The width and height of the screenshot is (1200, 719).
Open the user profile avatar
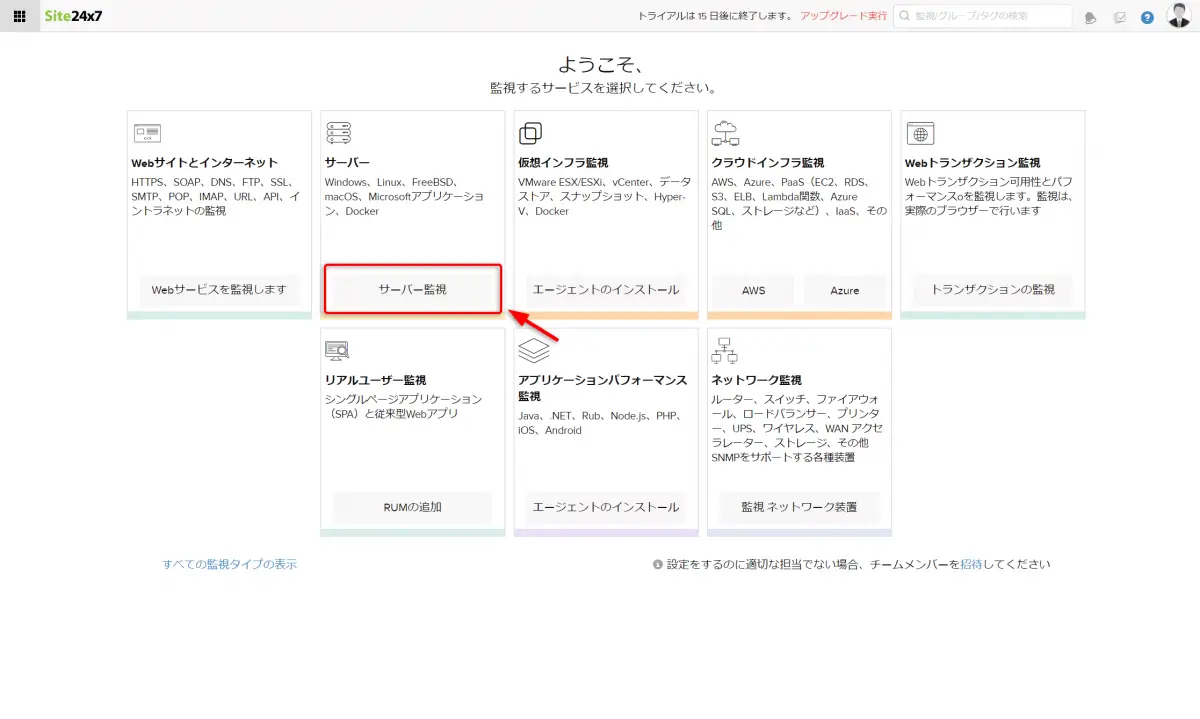[1179, 16]
